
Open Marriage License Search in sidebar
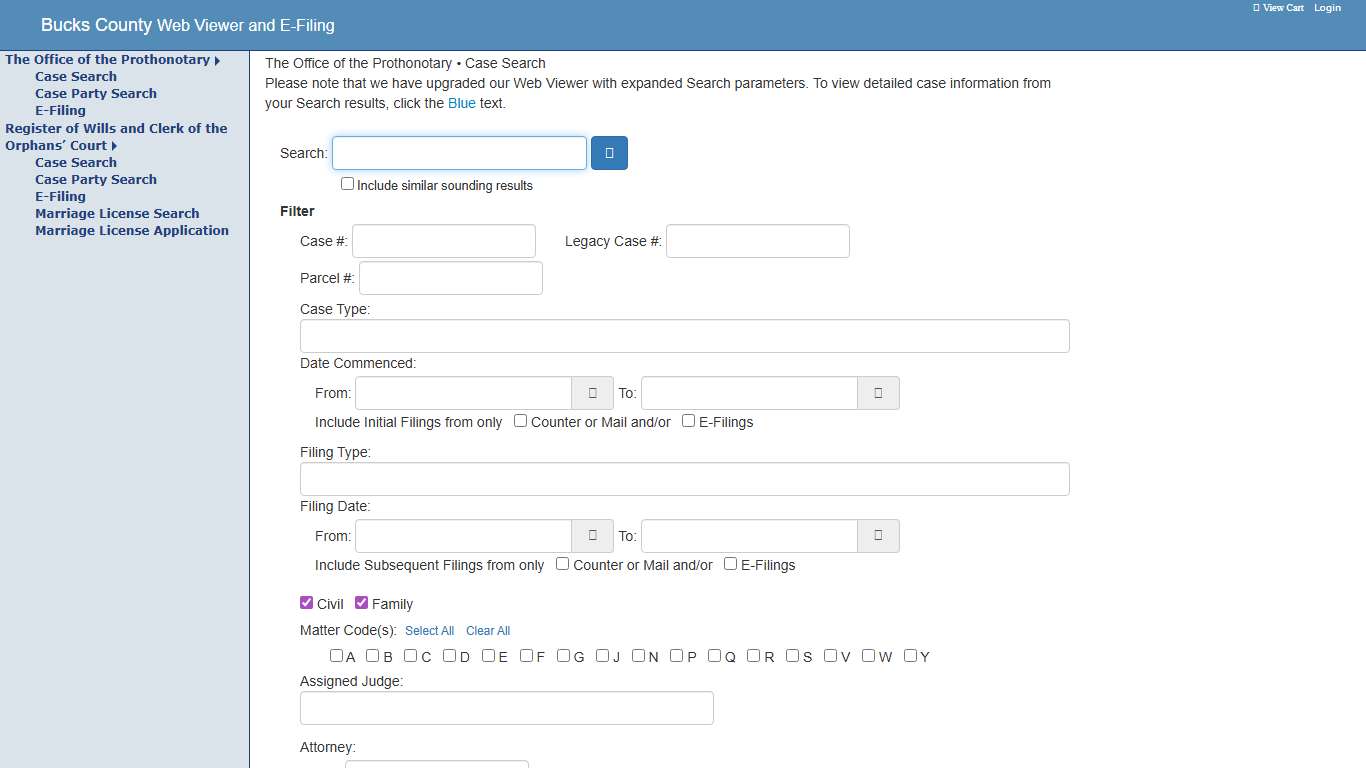point(117,213)
